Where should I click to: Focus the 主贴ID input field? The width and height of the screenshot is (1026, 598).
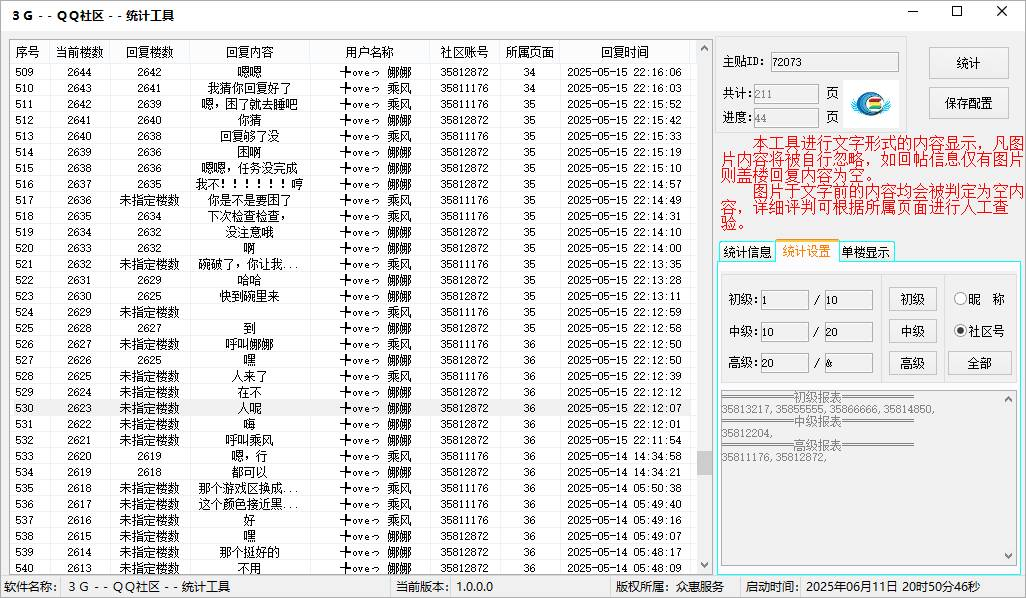click(x=834, y=62)
